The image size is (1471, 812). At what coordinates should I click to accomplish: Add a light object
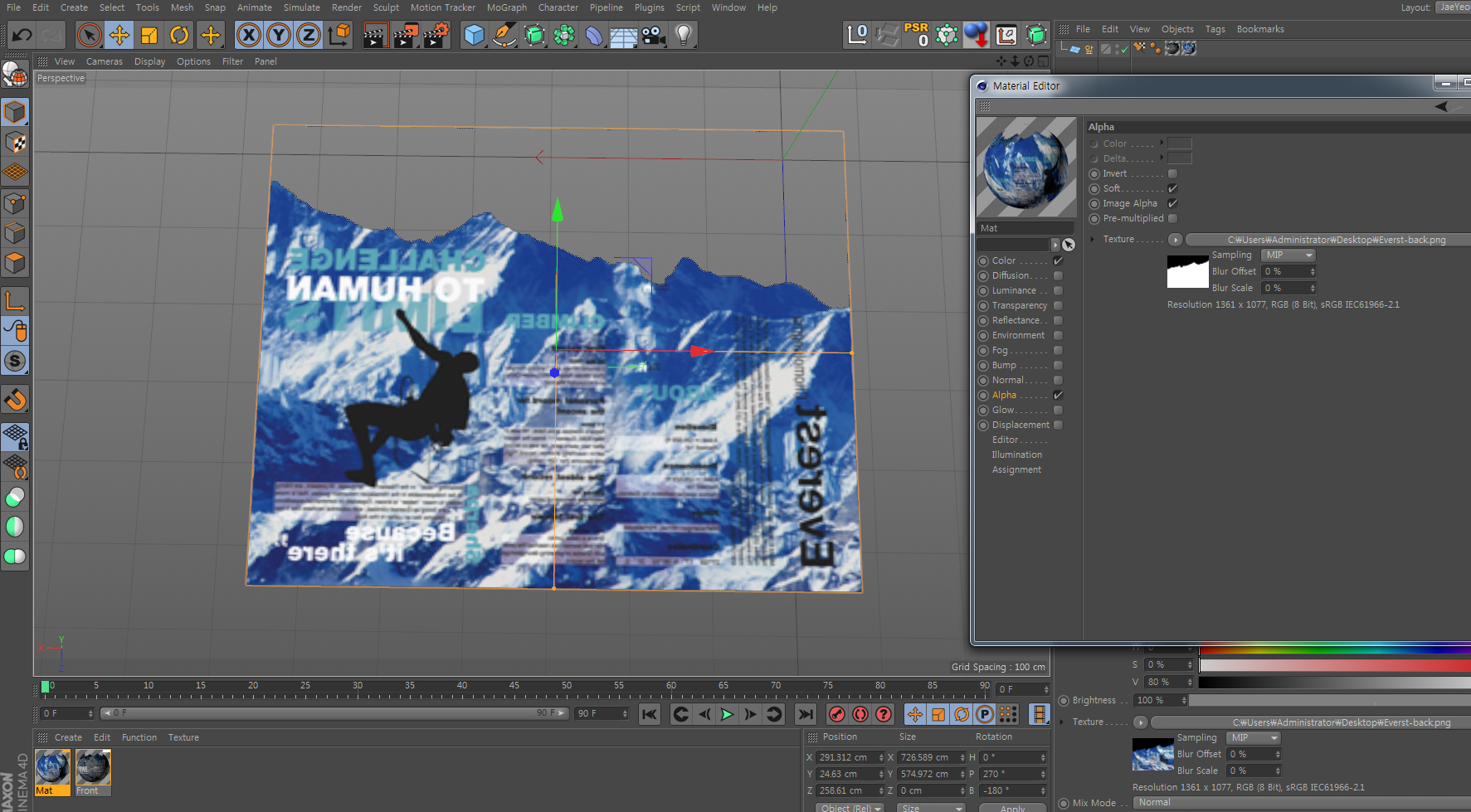point(684,35)
